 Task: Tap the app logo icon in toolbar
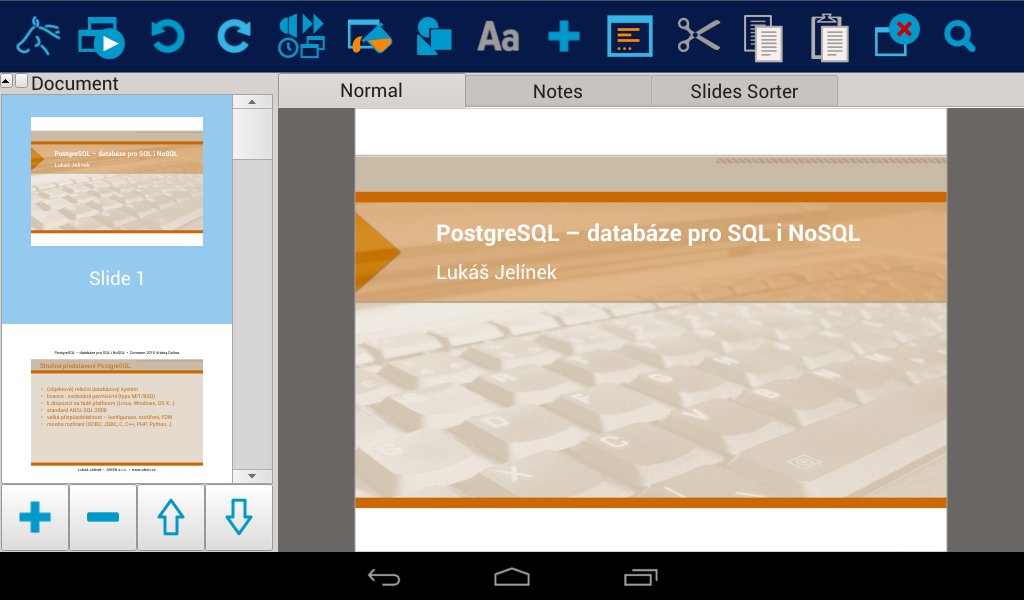pyautogui.click(x=38, y=37)
